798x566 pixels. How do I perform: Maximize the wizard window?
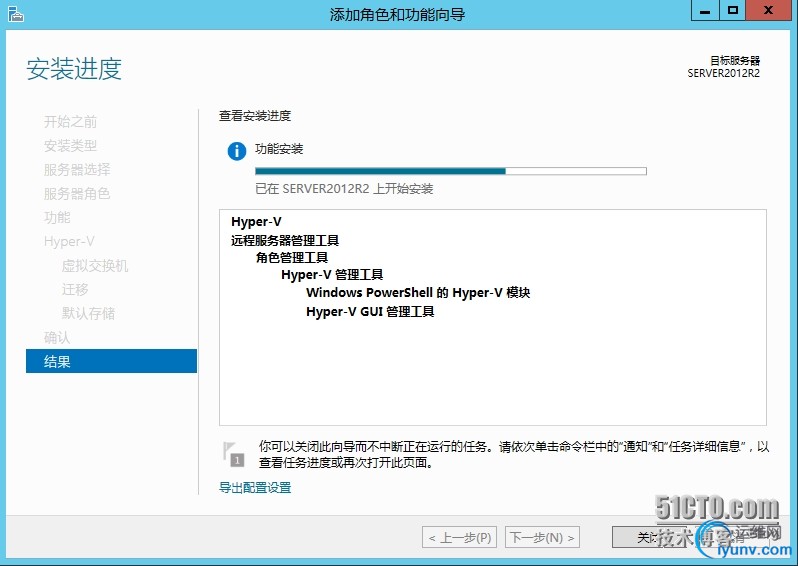click(x=732, y=11)
